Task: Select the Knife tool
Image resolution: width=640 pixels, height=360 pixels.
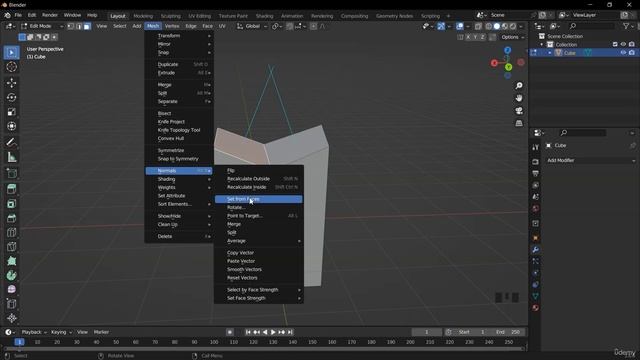Action: click(x=11, y=247)
